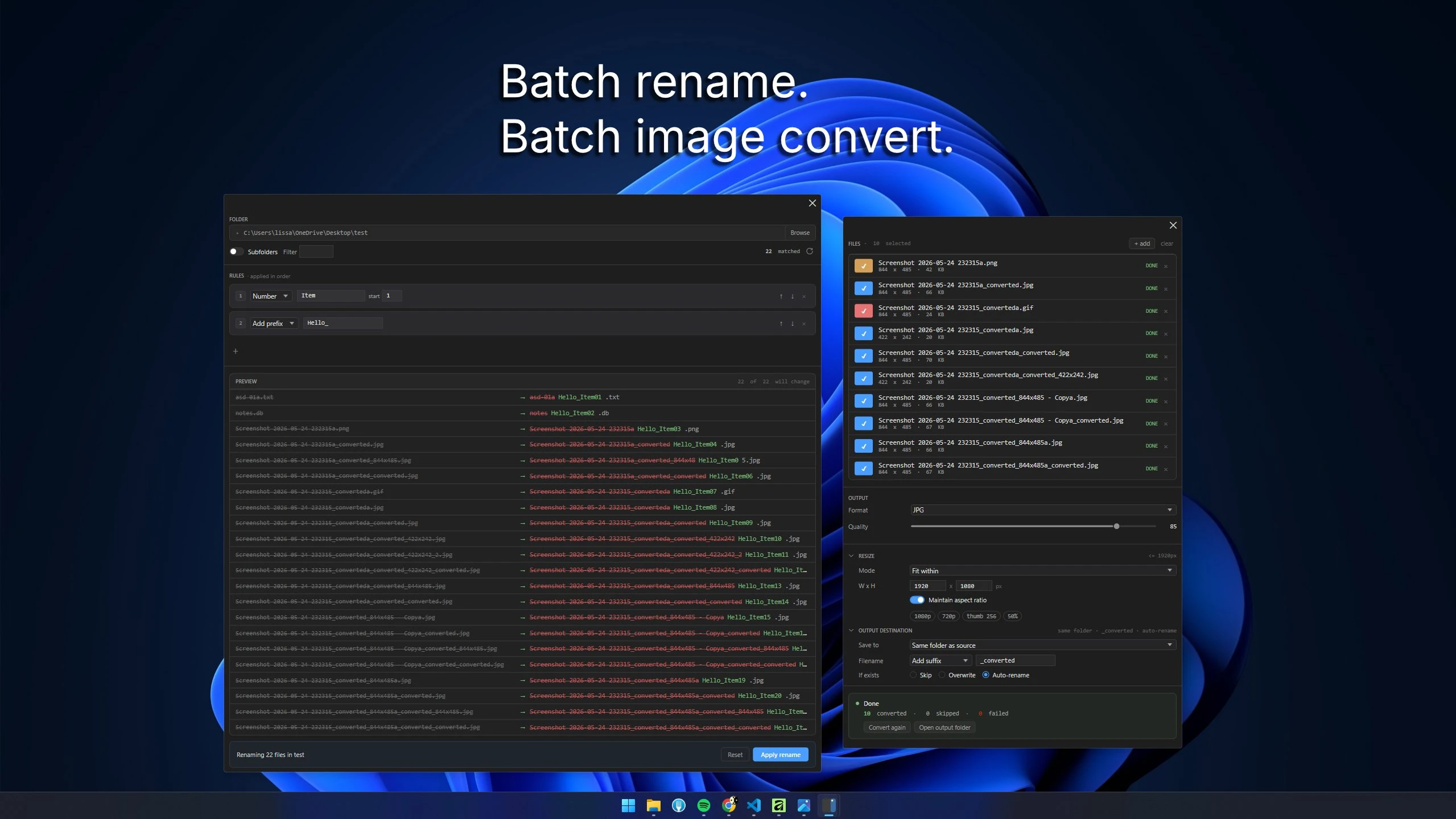This screenshot has height=819, width=1456.
Task: Uncheck 232315a_converted.jpg checkbox
Action: 864,288
